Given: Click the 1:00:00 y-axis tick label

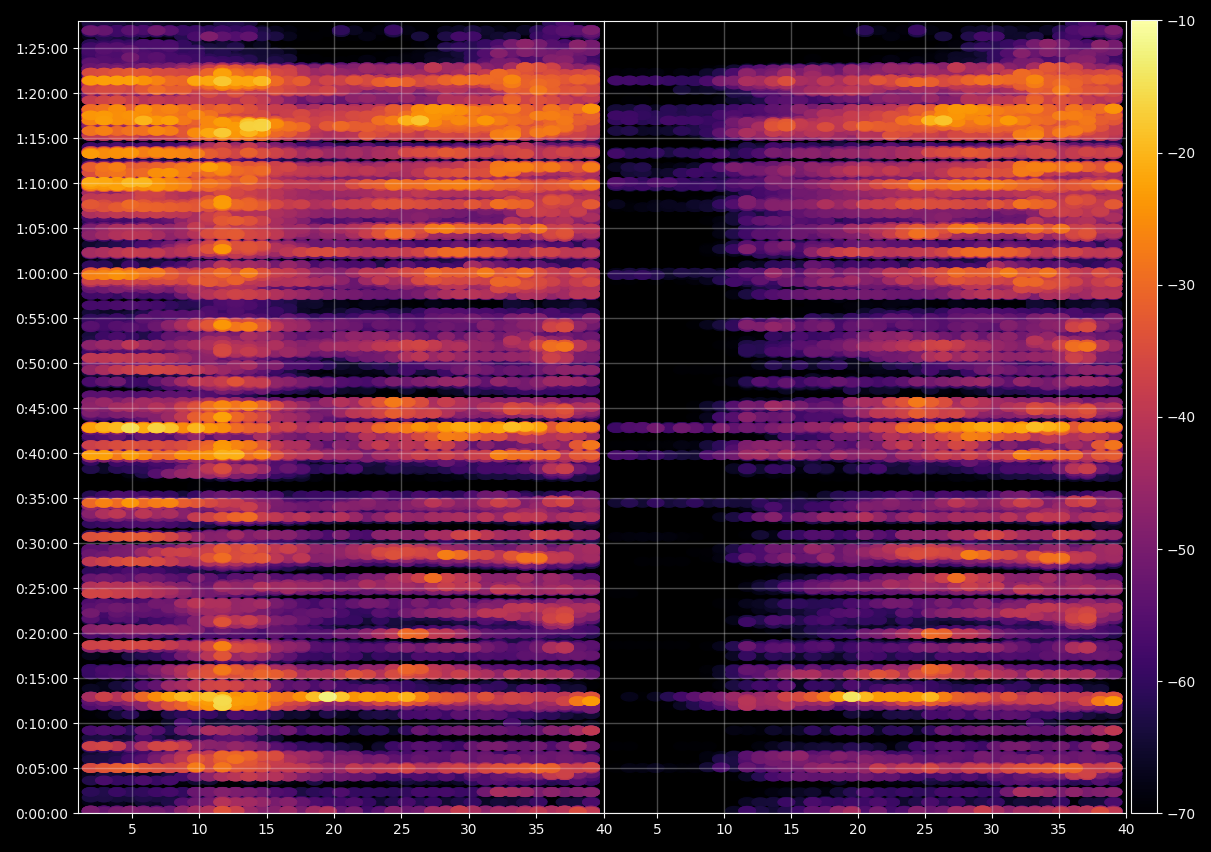Looking at the screenshot, I should pos(42,273).
